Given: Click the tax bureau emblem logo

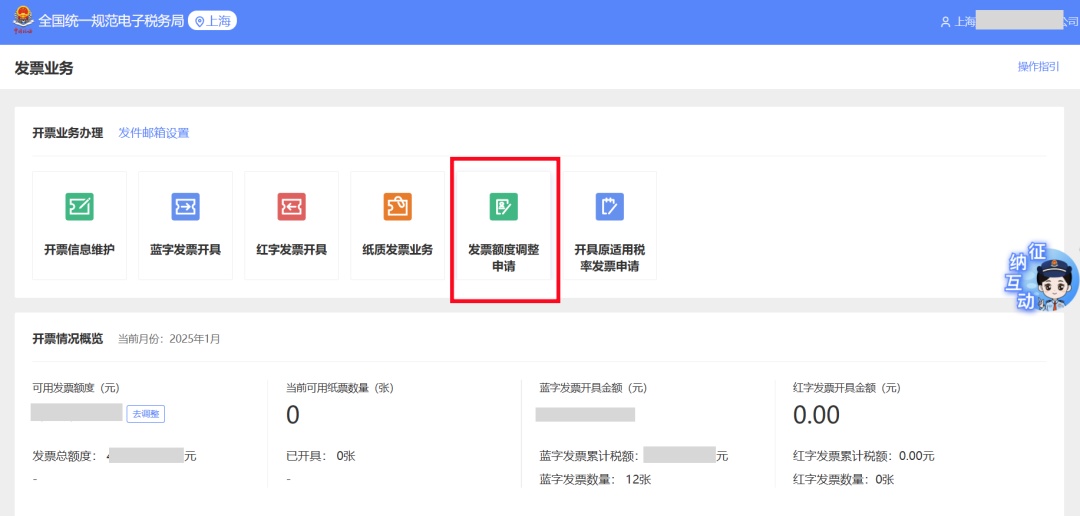Looking at the screenshot, I should click(x=23, y=19).
